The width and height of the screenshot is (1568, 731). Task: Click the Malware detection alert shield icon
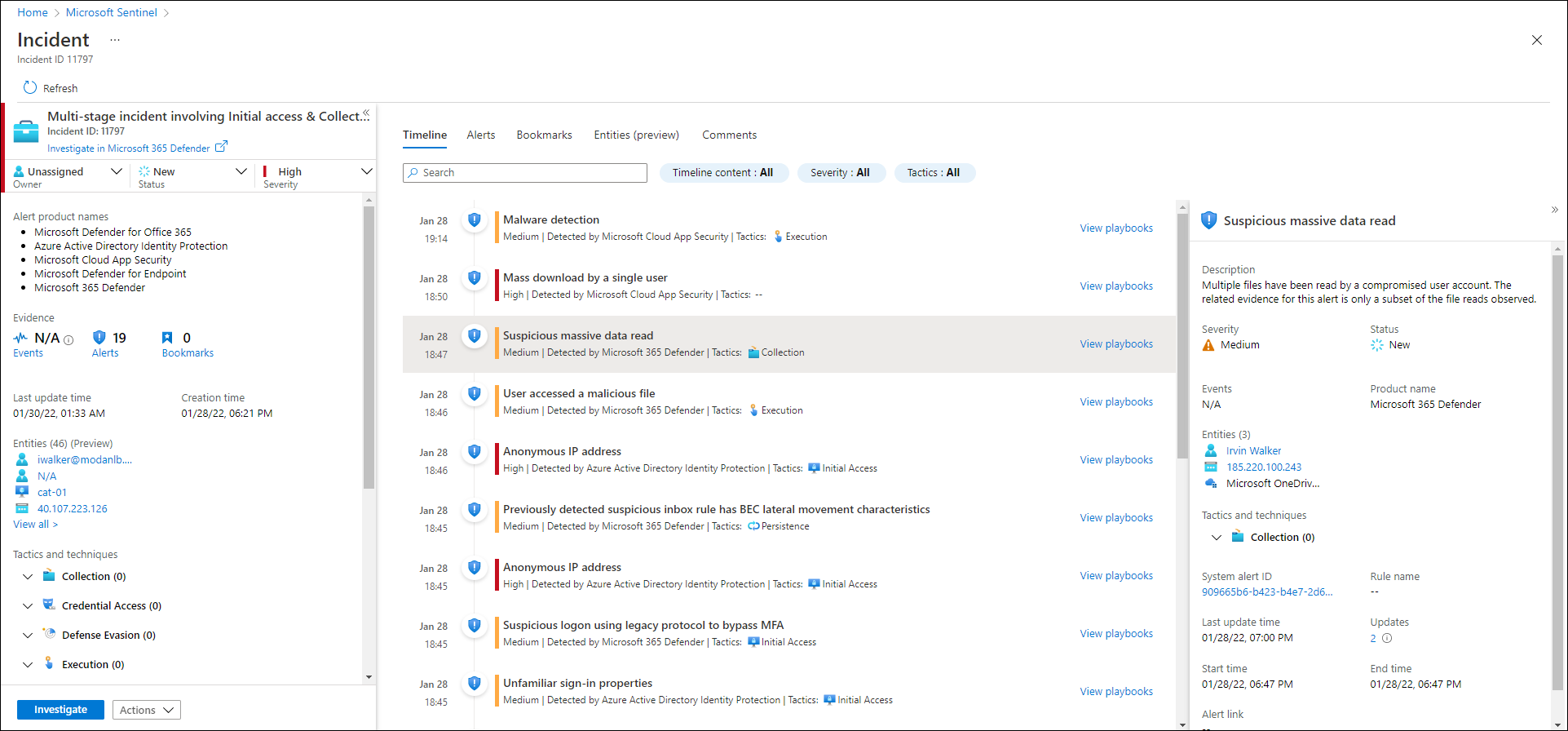click(474, 220)
